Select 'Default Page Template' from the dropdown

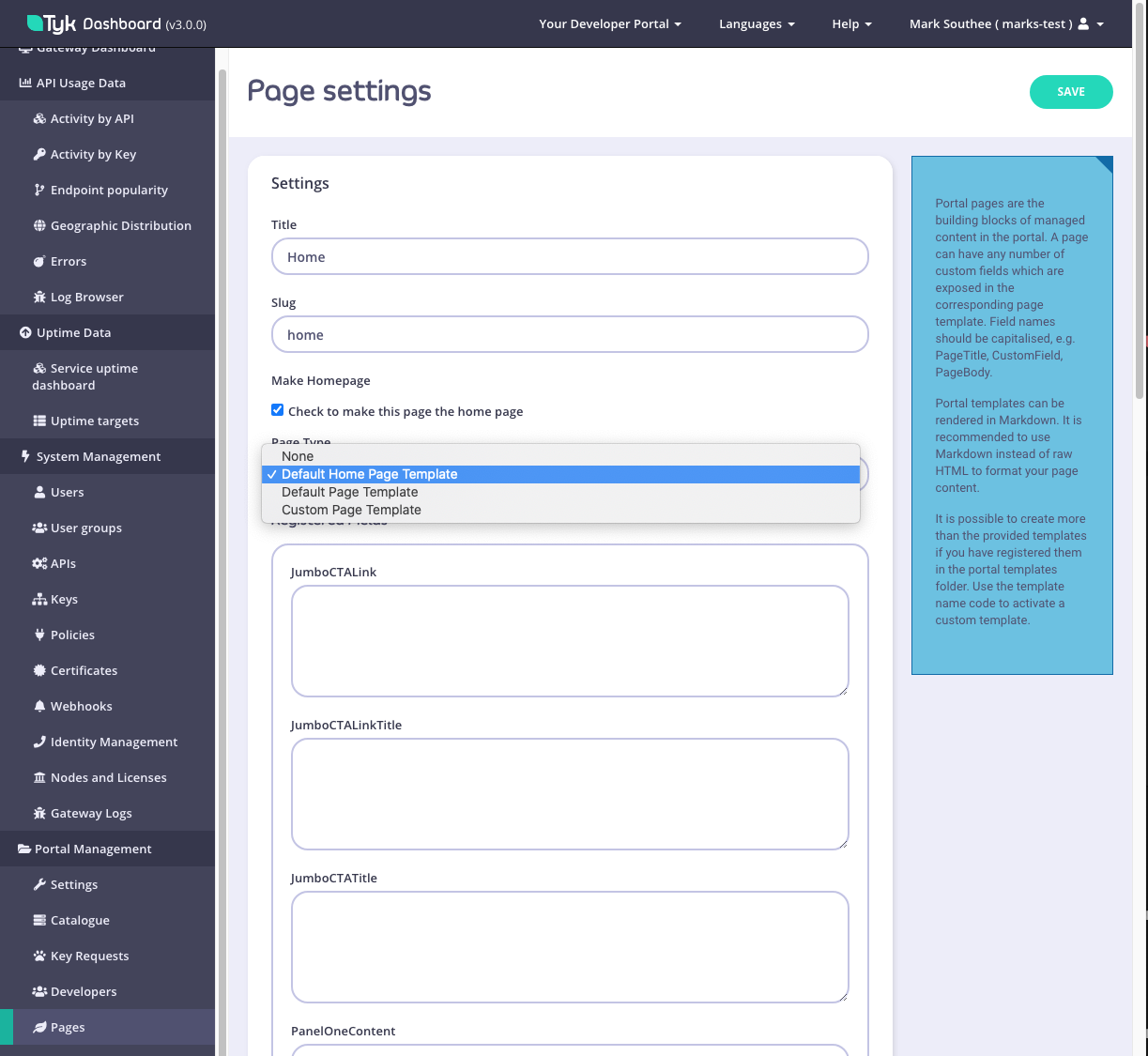[349, 492]
